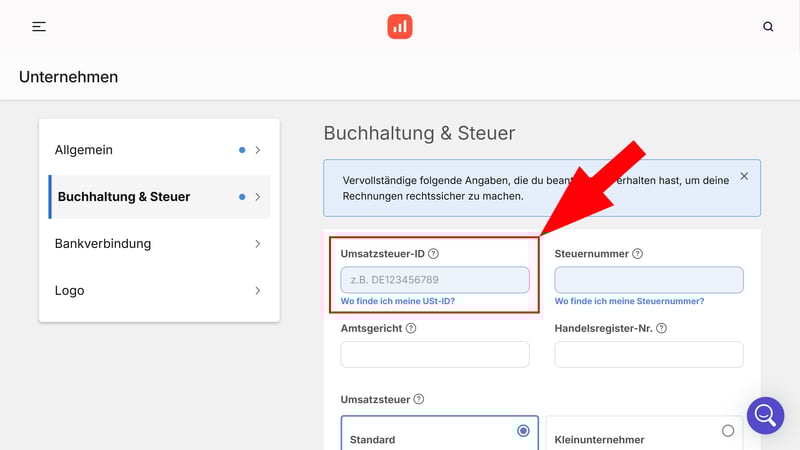Open the 'Wo finde ich meine Steuernummer?' link

(x=629, y=301)
